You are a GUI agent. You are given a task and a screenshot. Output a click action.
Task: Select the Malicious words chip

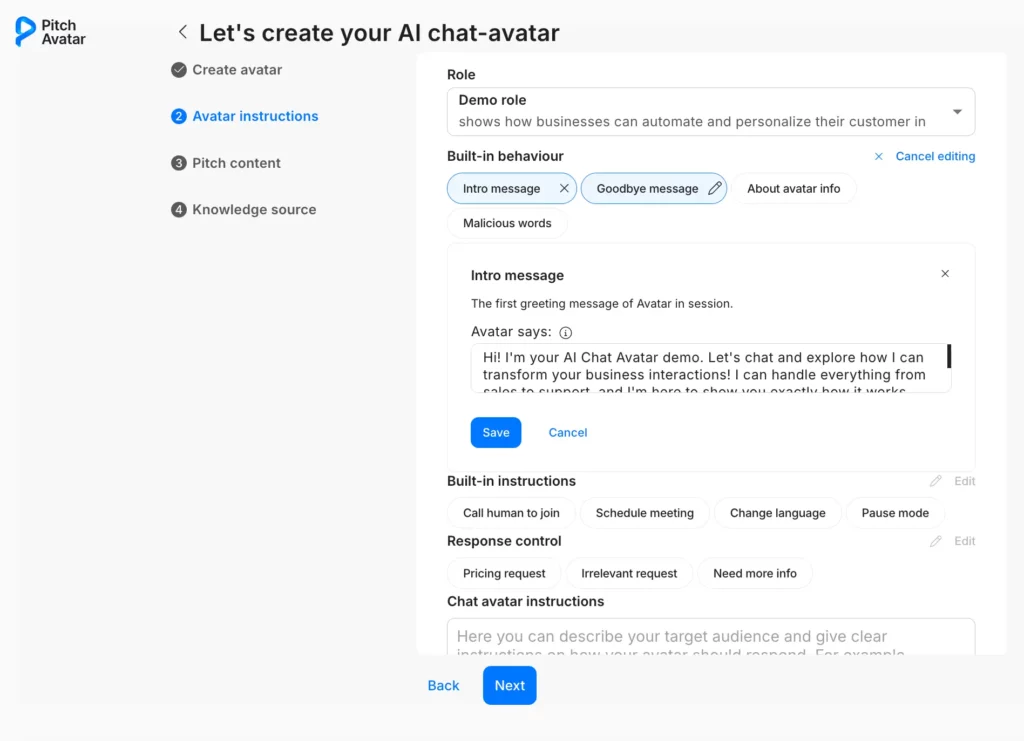point(507,223)
